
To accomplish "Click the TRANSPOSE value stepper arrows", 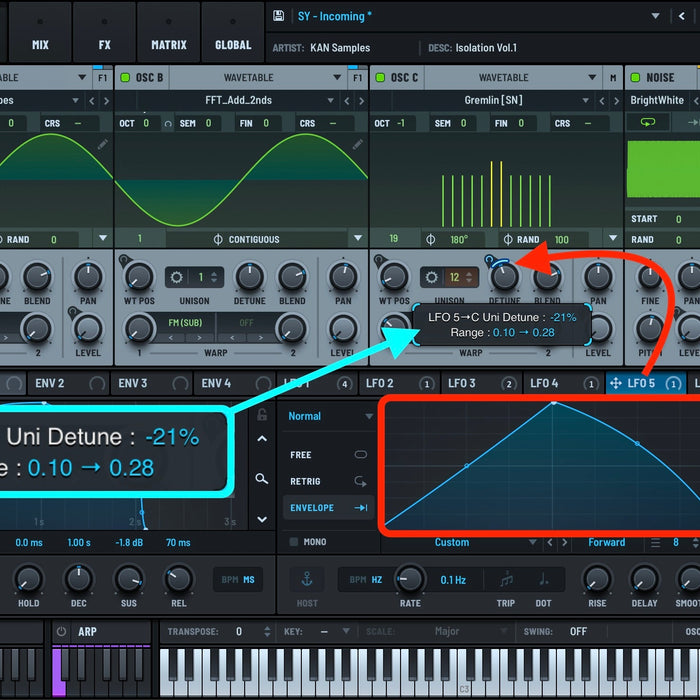I will tap(267, 631).
